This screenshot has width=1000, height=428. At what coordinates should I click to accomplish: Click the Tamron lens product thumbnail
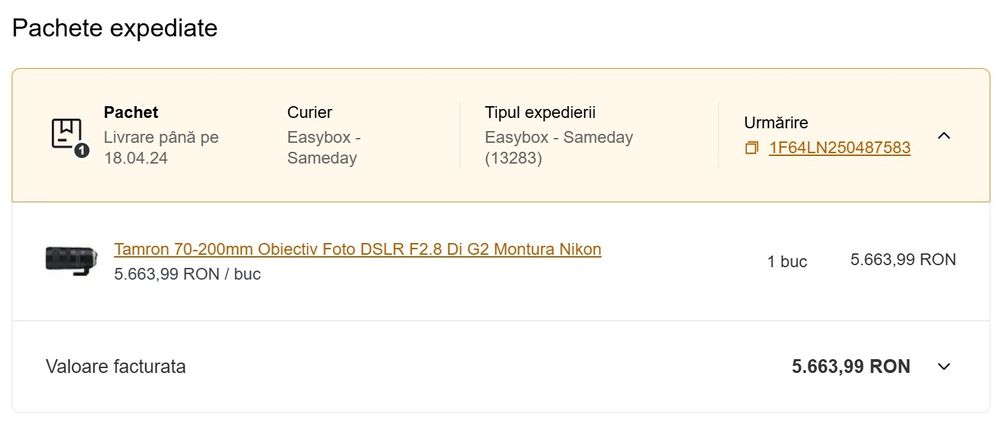(x=71, y=260)
